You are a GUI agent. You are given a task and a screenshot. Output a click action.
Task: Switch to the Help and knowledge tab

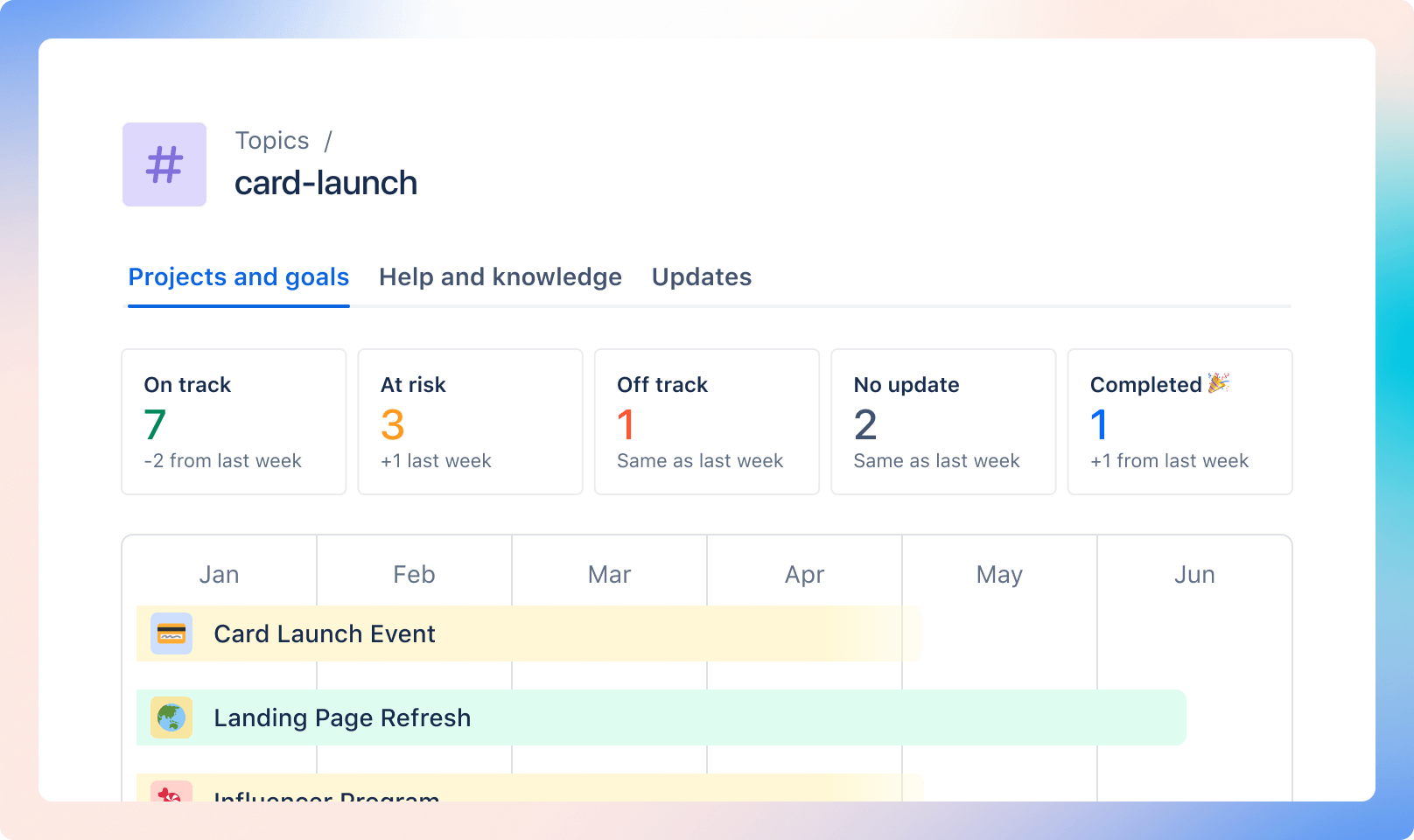pos(500,277)
